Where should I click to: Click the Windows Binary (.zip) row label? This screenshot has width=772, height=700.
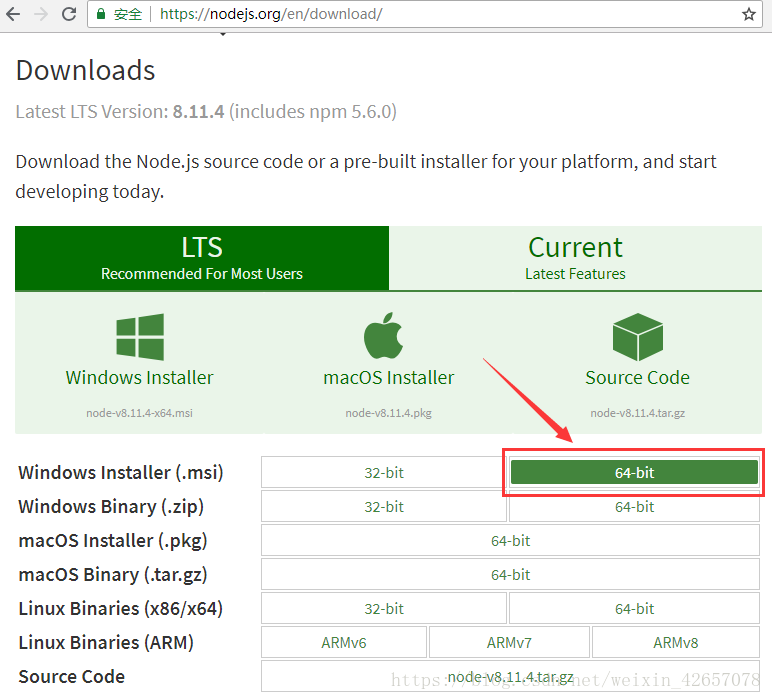111,507
